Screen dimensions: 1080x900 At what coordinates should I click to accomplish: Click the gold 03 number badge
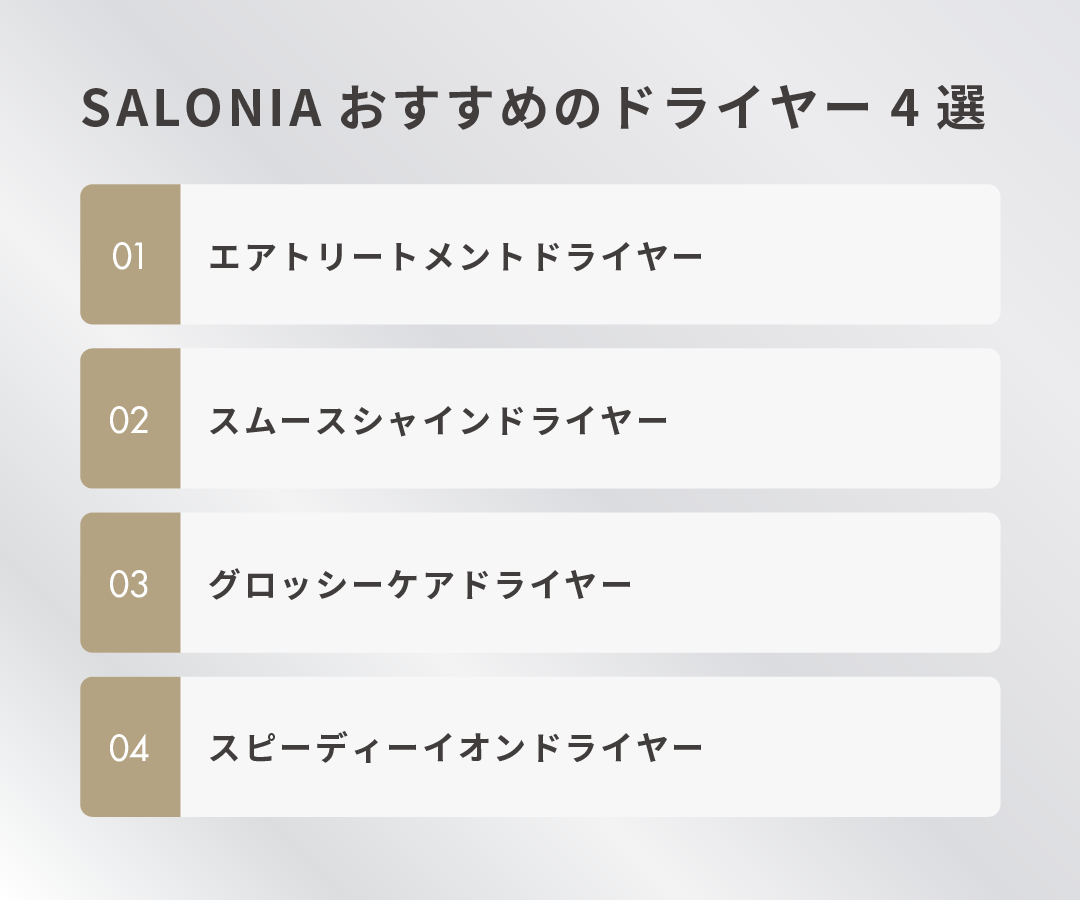[x=130, y=583]
